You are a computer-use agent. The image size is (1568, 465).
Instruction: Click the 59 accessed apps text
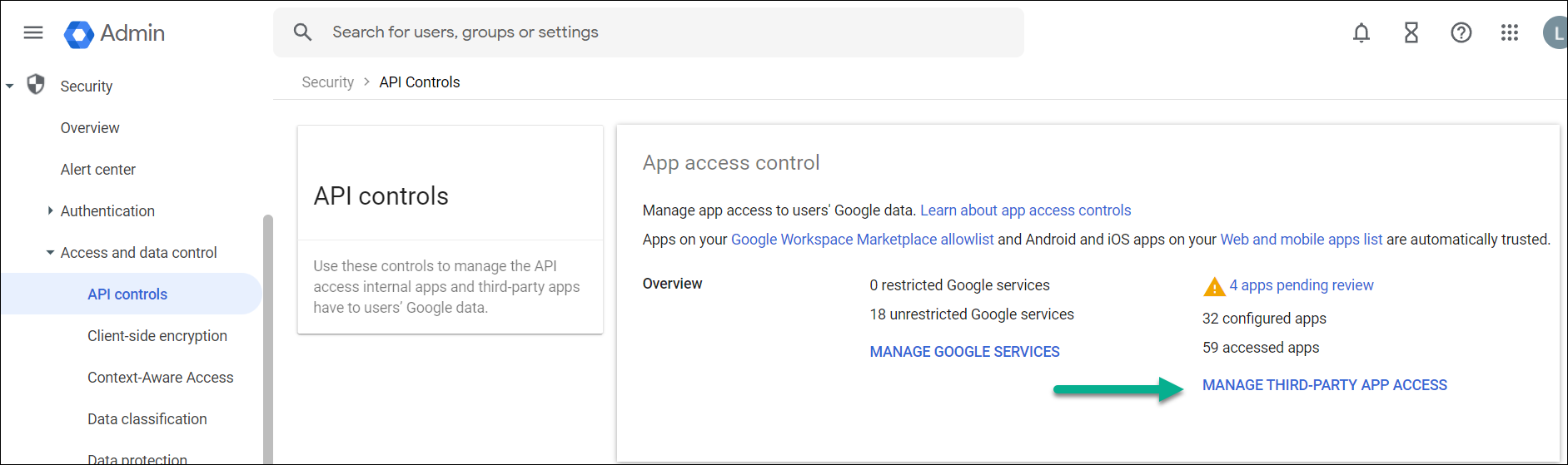pos(1261,348)
